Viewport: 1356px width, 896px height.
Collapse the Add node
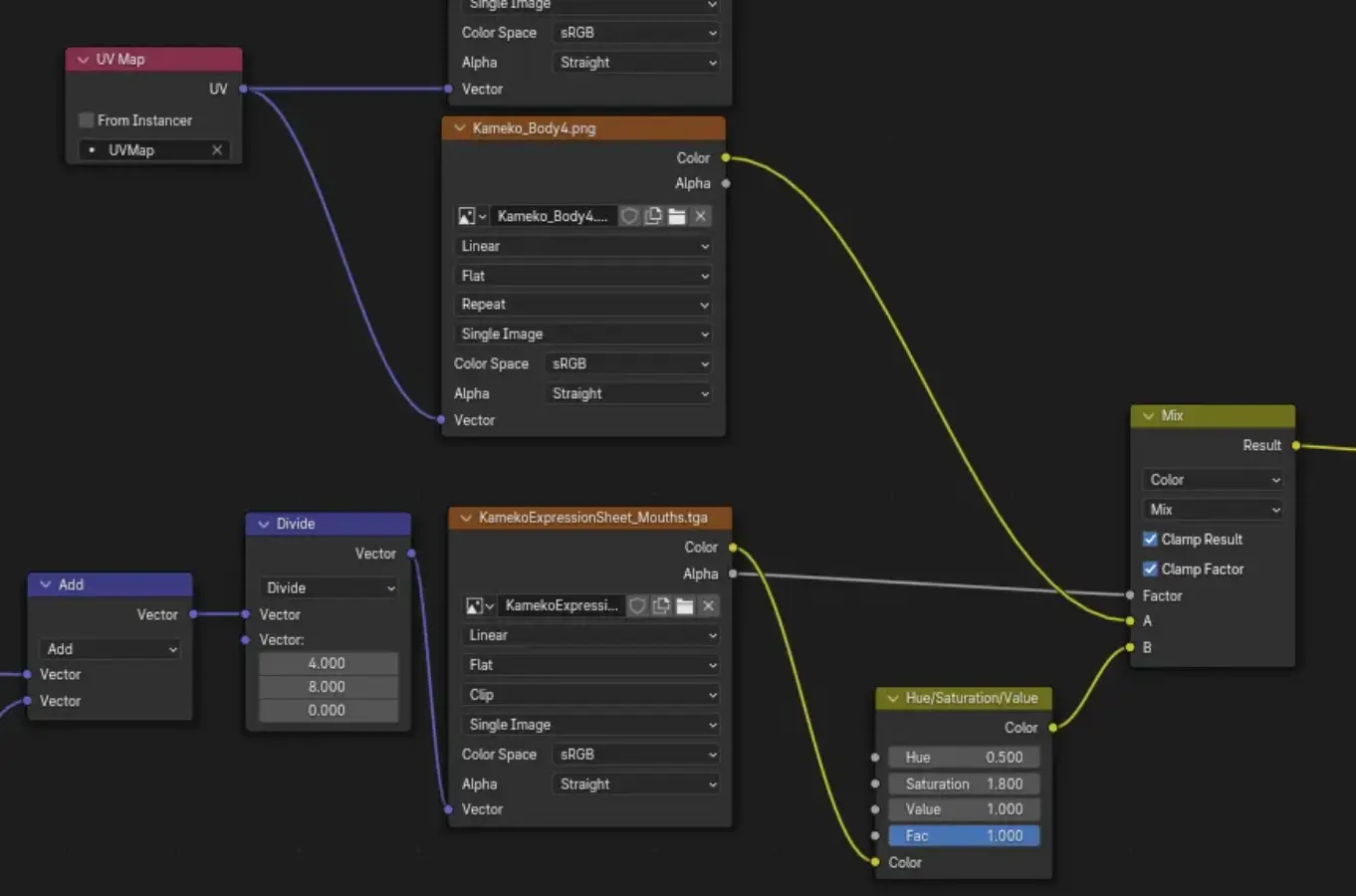(x=46, y=584)
